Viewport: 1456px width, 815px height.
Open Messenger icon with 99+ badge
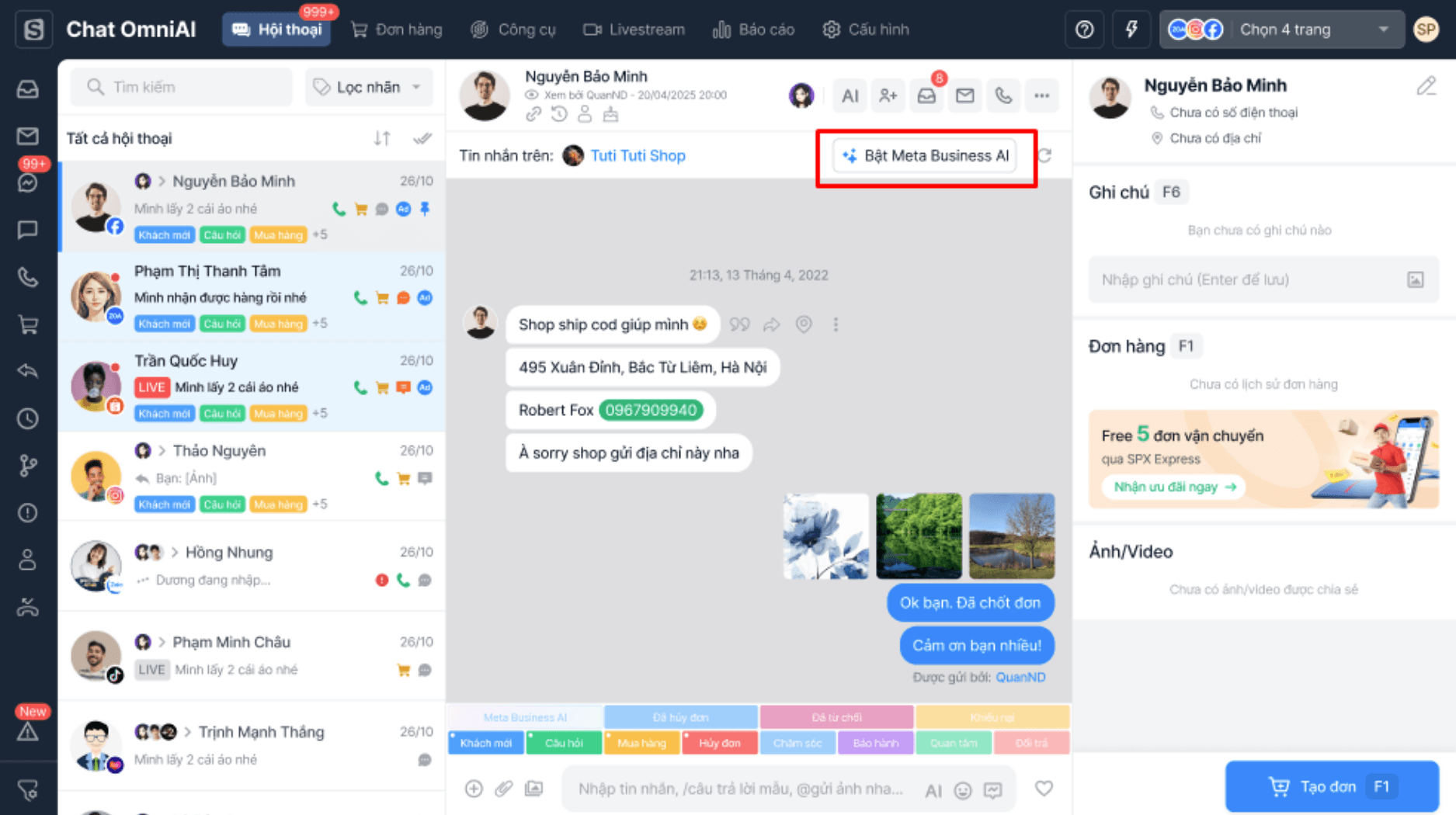(x=28, y=183)
